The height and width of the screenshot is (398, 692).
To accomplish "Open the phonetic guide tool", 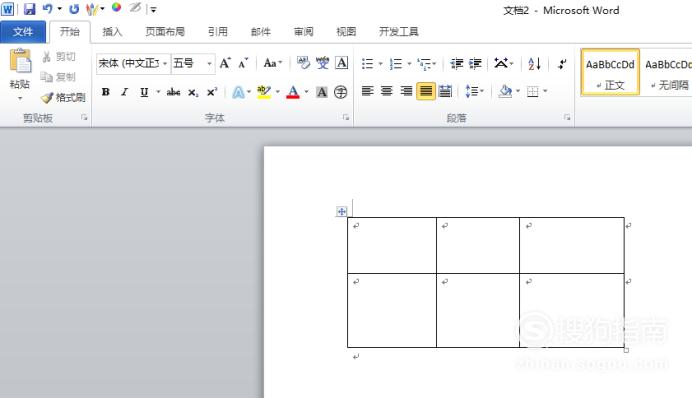I will click(x=323, y=63).
